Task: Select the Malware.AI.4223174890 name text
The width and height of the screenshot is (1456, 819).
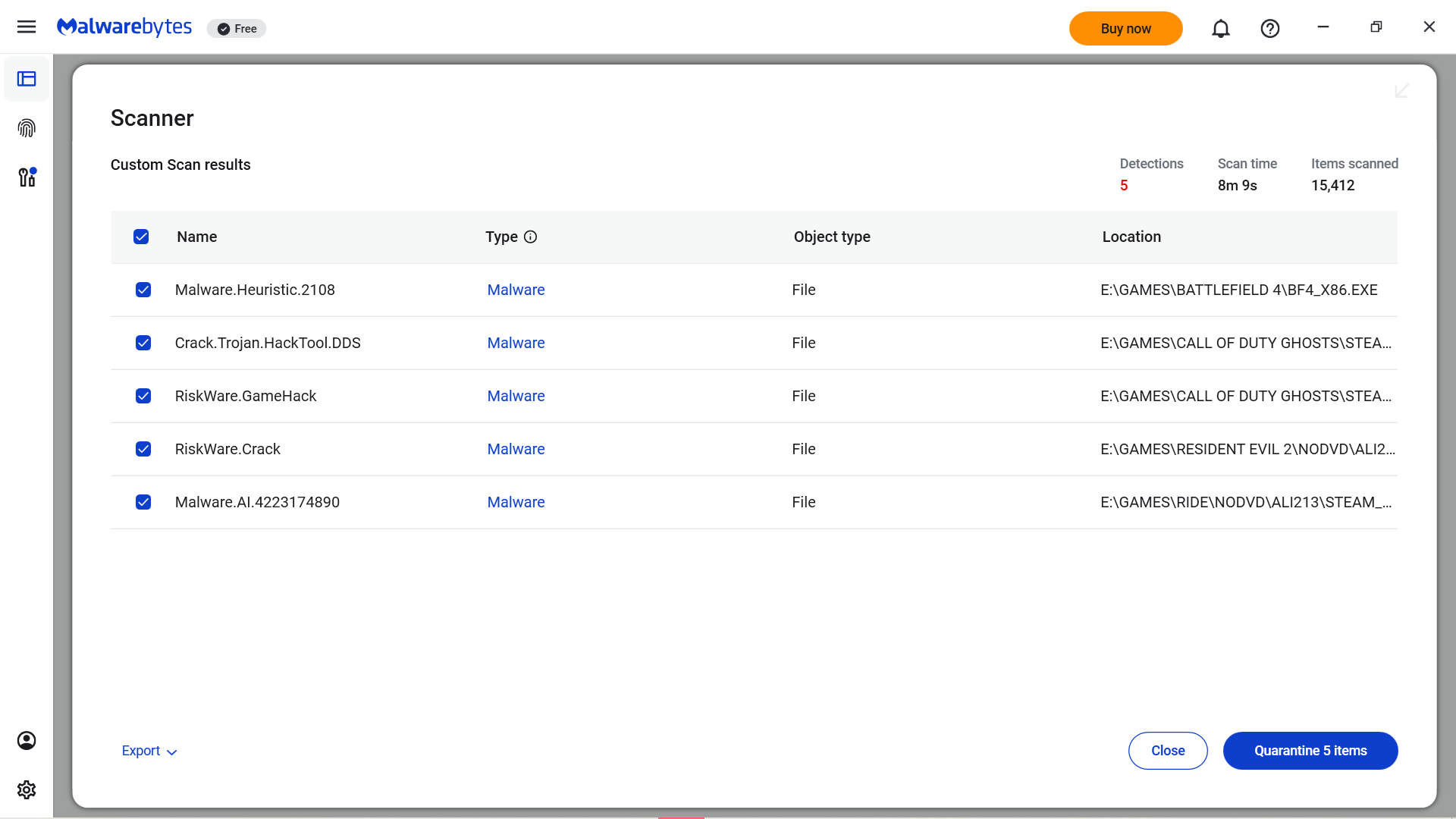Action: pos(257,502)
